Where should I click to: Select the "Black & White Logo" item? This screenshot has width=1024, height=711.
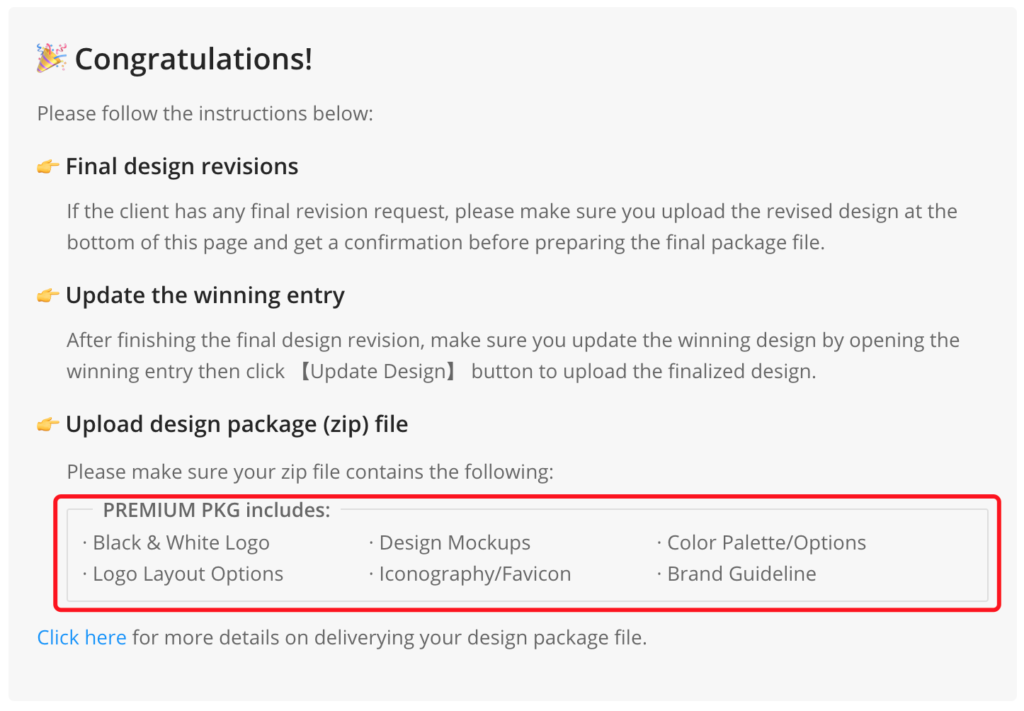click(x=181, y=543)
